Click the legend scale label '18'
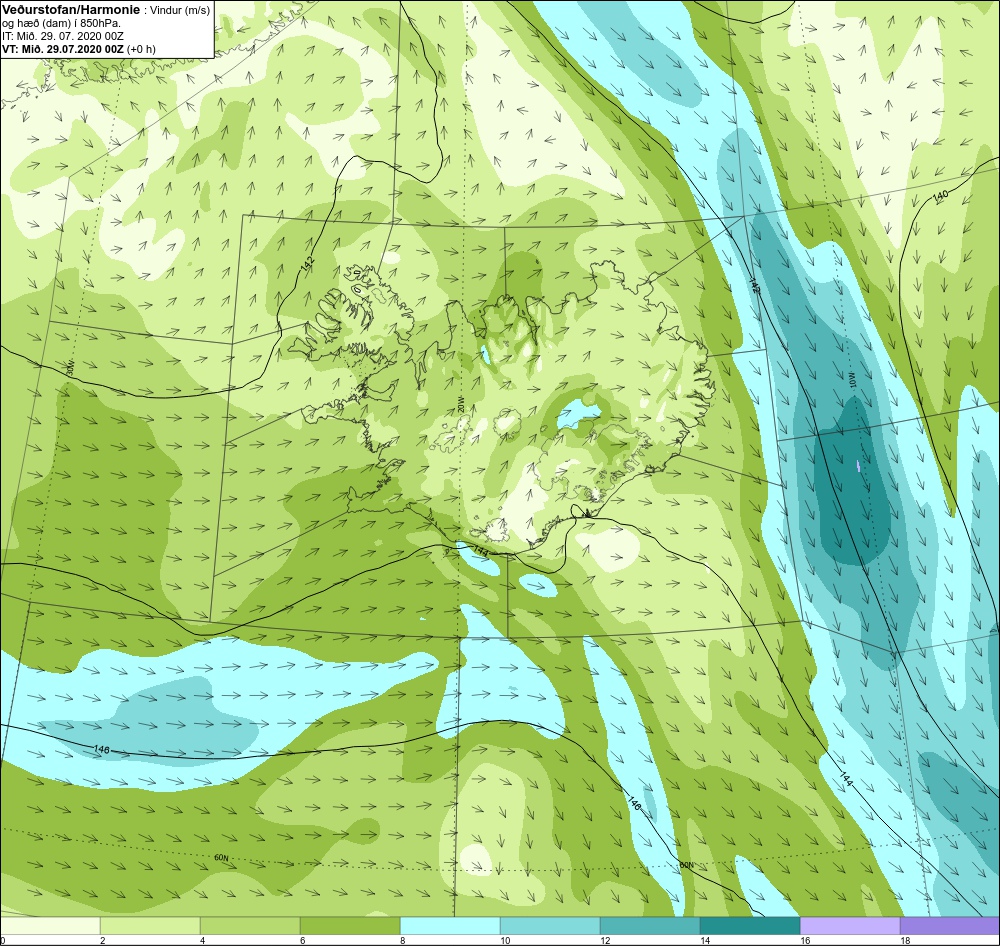Image resolution: width=1000 pixels, height=946 pixels. pyautogui.click(x=906, y=940)
